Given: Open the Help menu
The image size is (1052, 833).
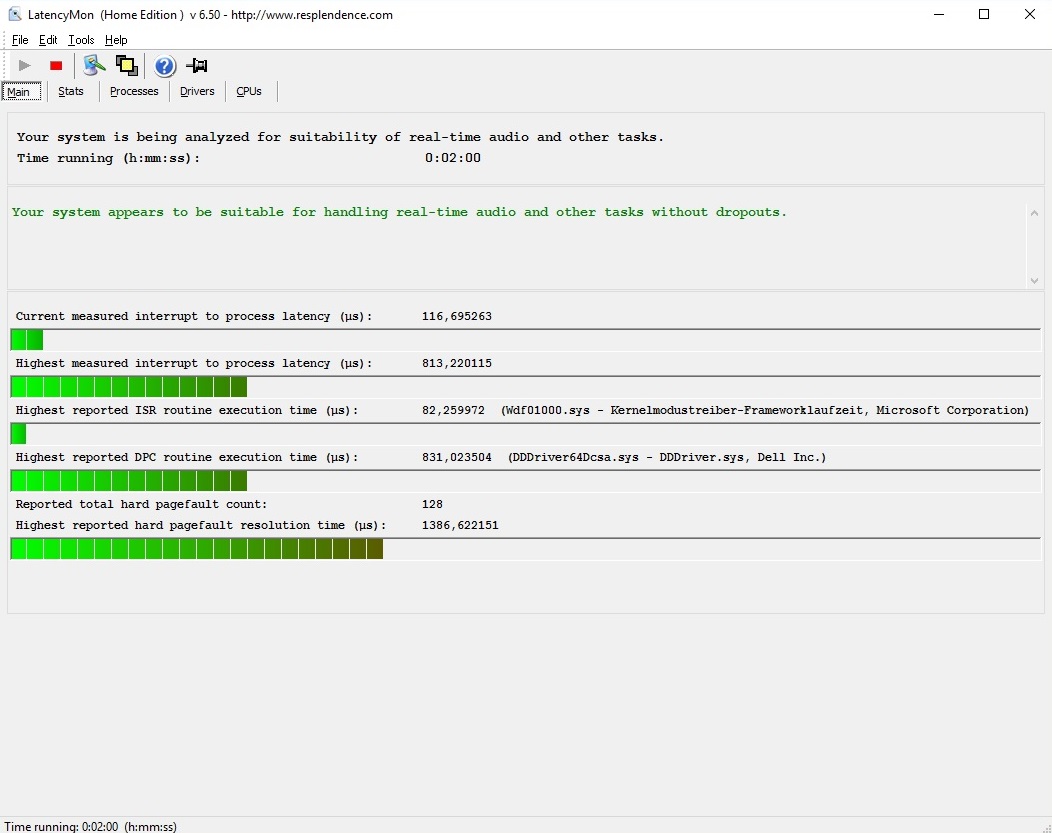Looking at the screenshot, I should [x=116, y=40].
